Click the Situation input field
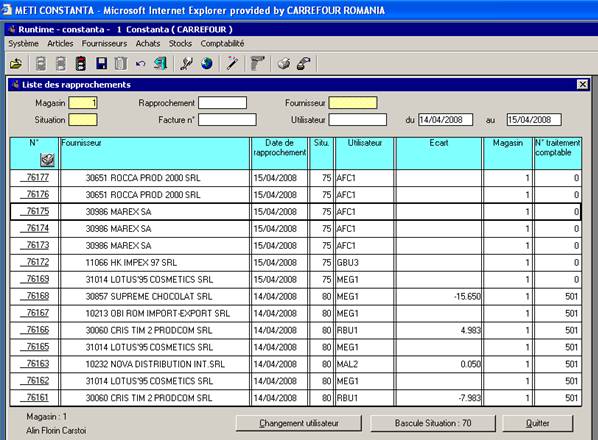 pos(83,120)
